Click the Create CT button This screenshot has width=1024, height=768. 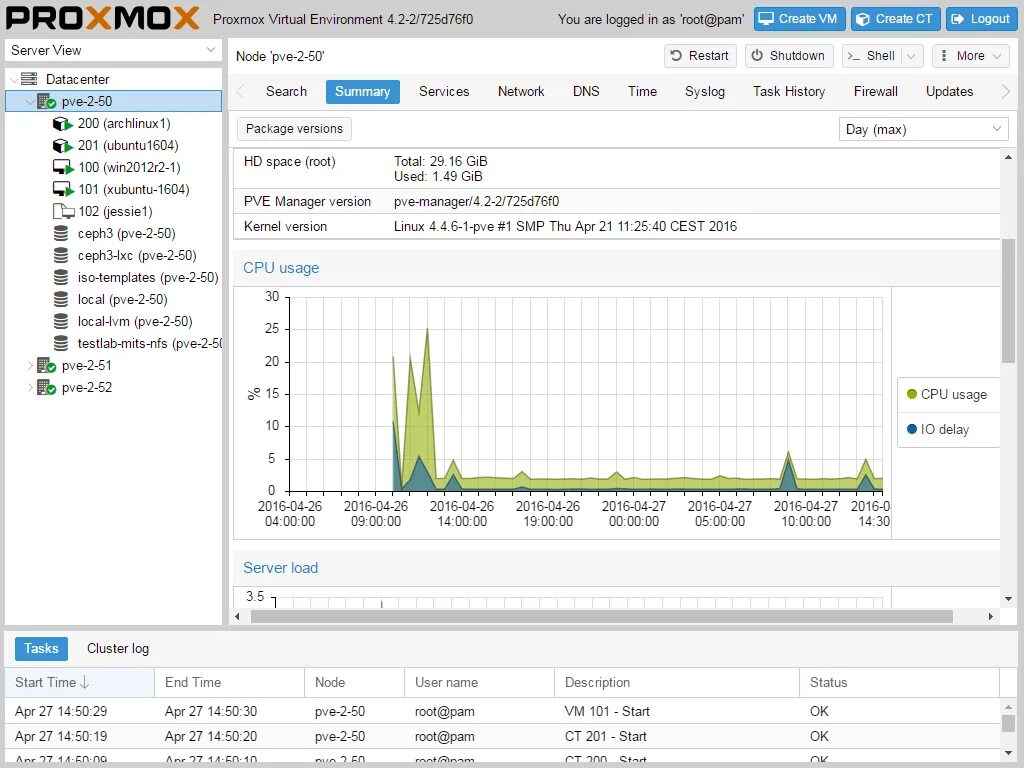pyautogui.click(x=895, y=19)
